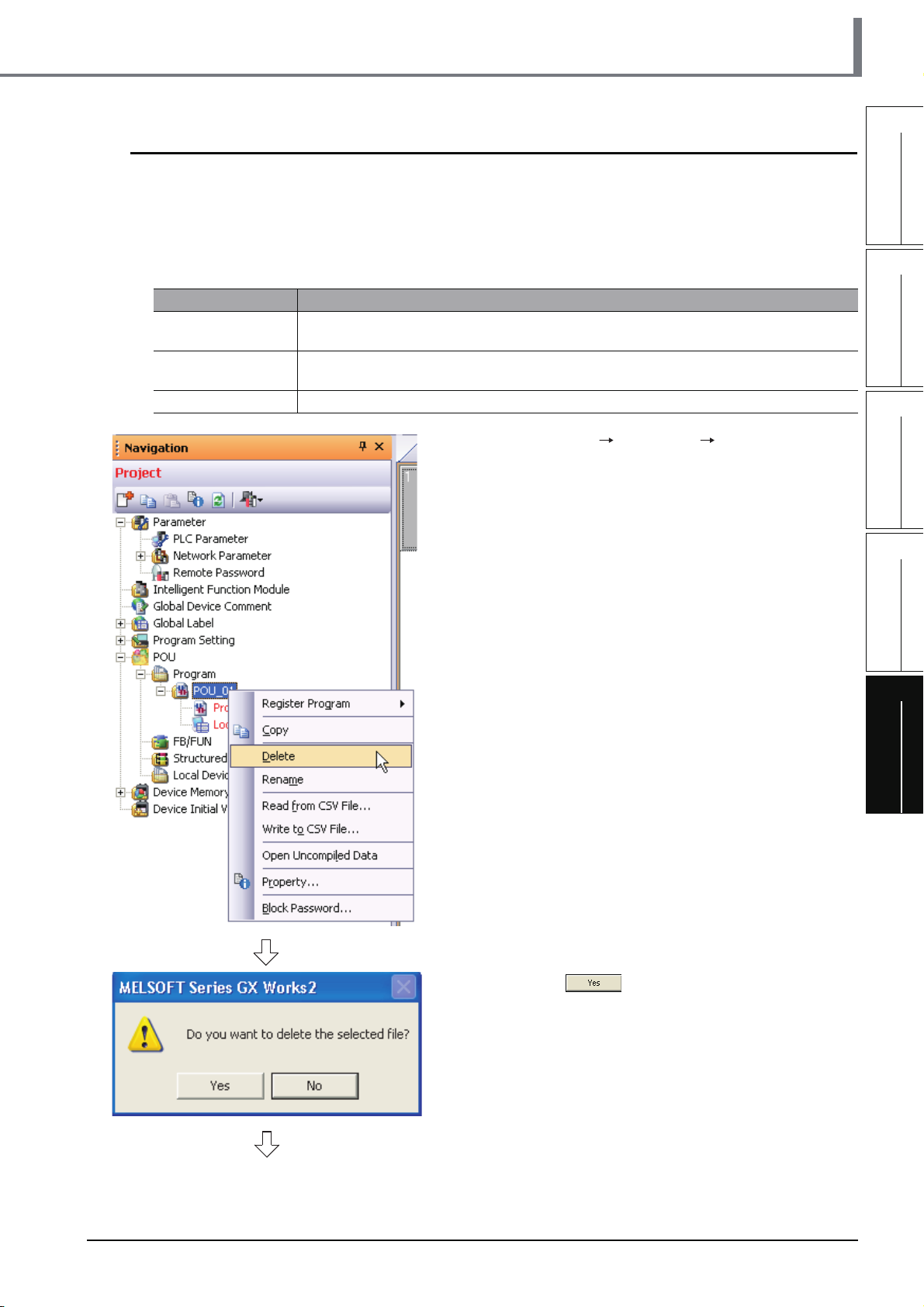Click the Remote Password icon
Viewport: 924px width, 1307px height.
(x=161, y=573)
